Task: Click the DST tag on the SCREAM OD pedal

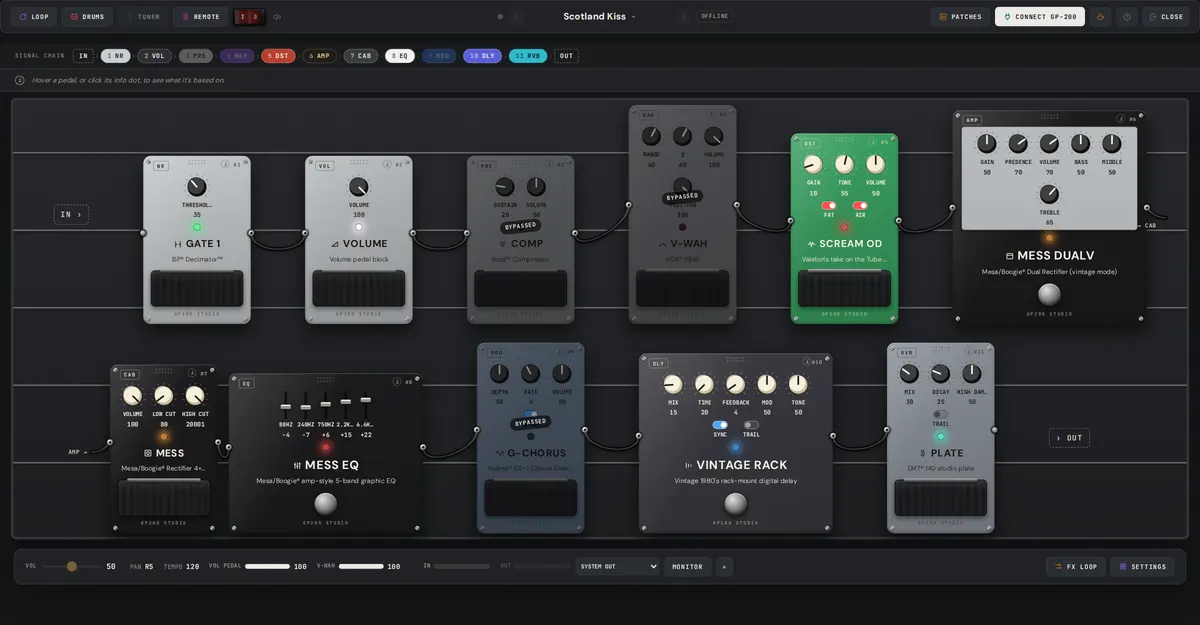Action: [810, 143]
